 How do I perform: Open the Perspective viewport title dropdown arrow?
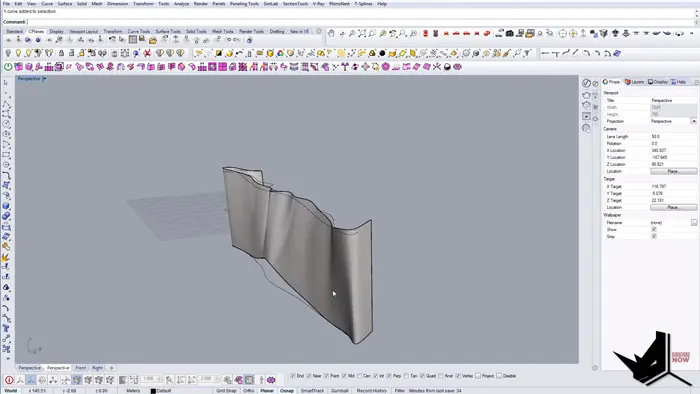(x=45, y=79)
